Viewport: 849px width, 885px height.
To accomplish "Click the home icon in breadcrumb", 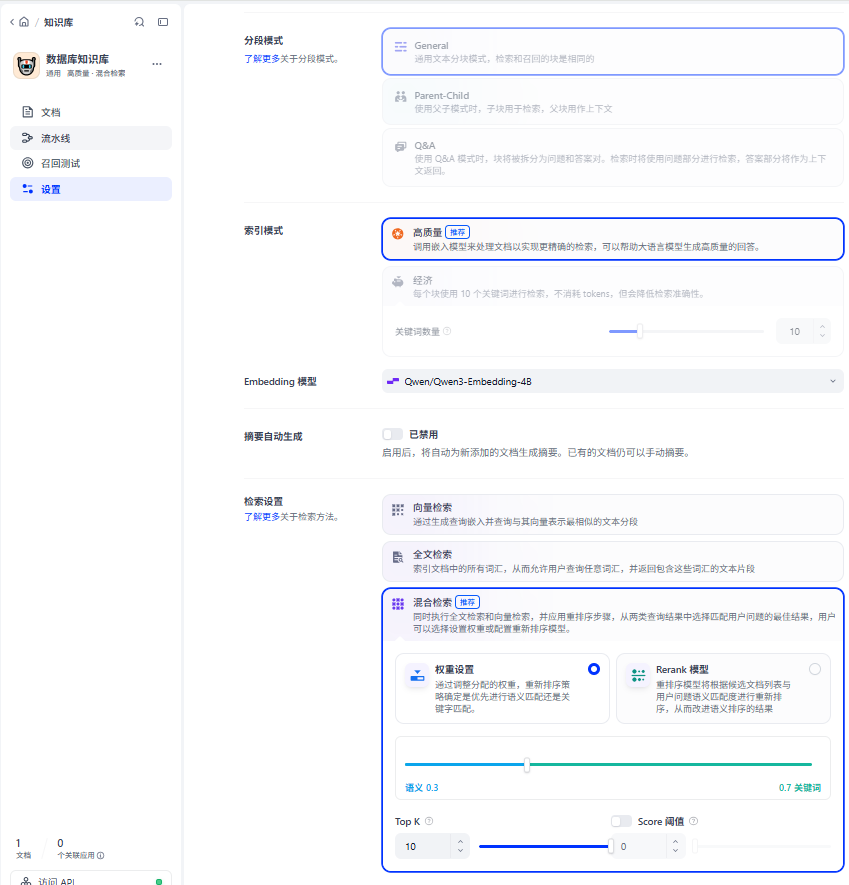I will pos(24,22).
